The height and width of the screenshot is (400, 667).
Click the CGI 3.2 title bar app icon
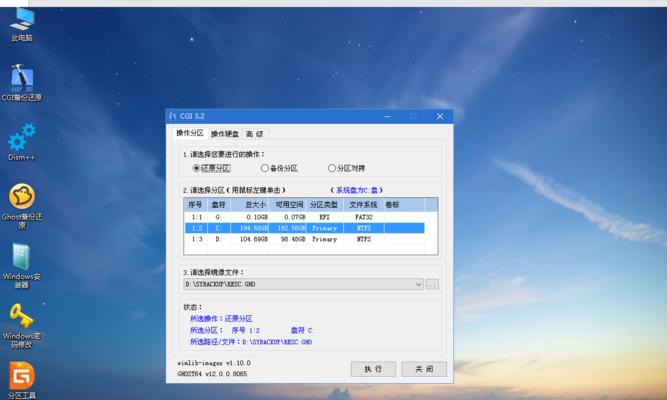(x=173, y=116)
